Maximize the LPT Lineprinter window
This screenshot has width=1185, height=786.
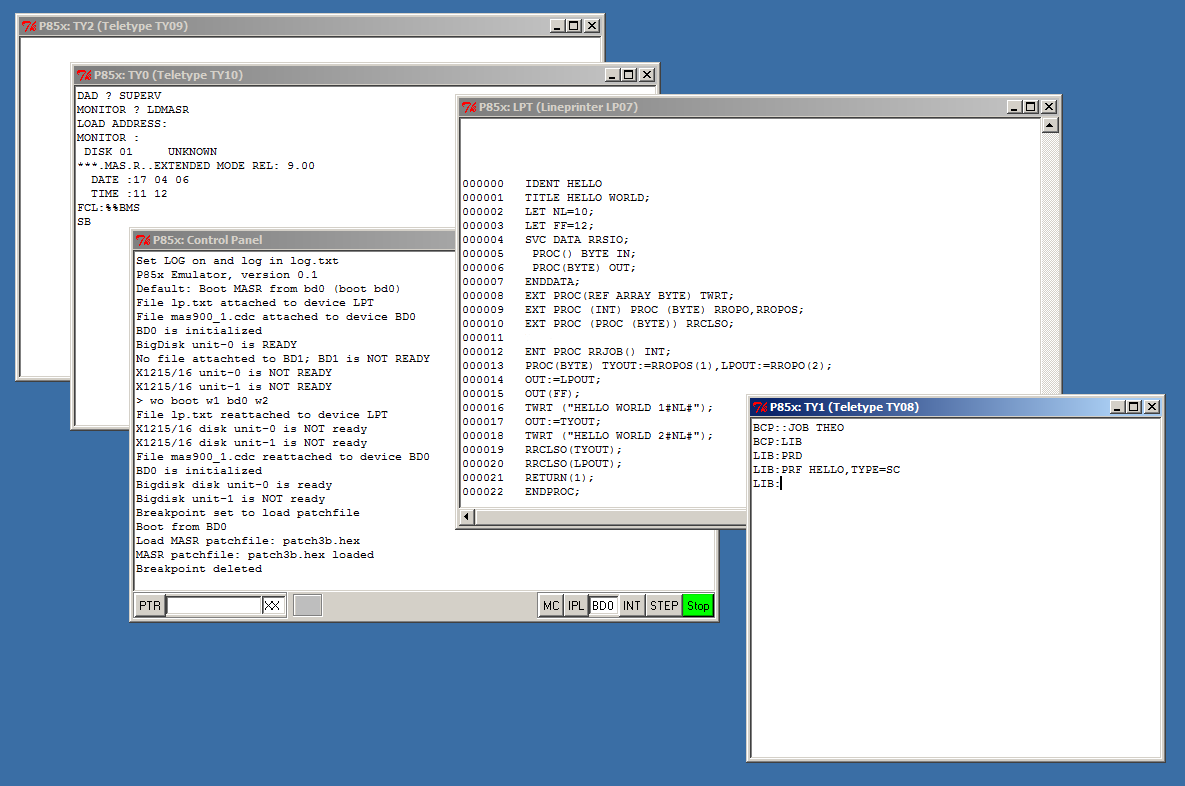(1030, 107)
